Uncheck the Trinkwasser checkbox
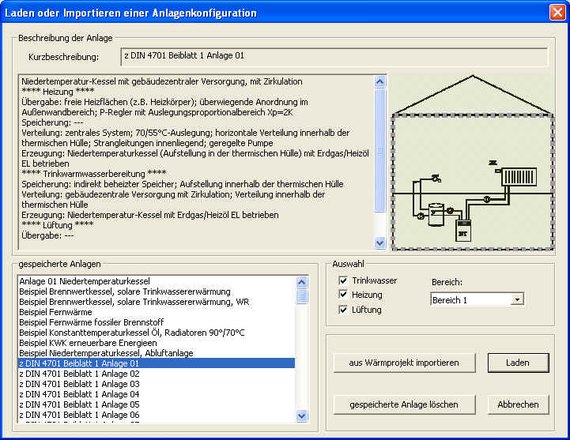This screenshot has width=570, height=440. point(342,280)
